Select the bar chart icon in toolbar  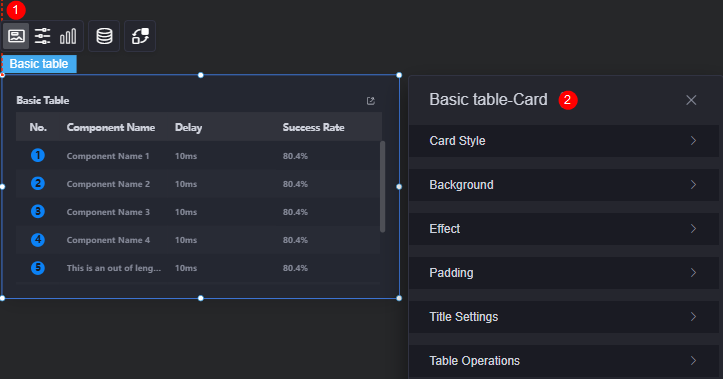[68, 36]
